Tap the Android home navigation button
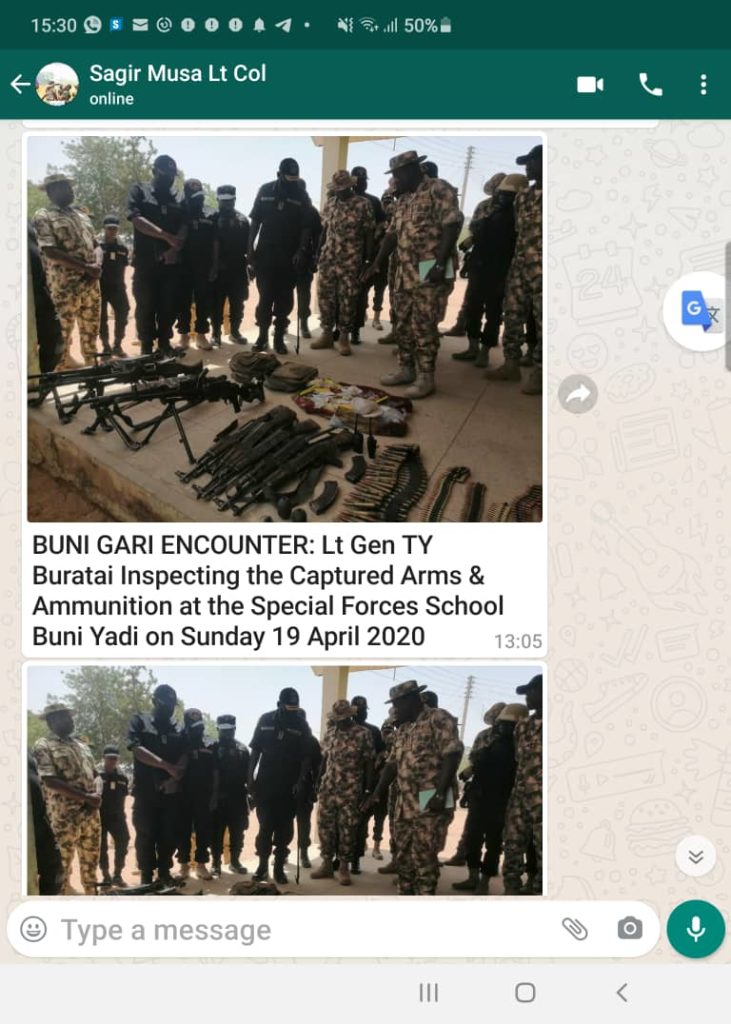The height and width of the screenshot is (1024, 731). coord(525,993)
